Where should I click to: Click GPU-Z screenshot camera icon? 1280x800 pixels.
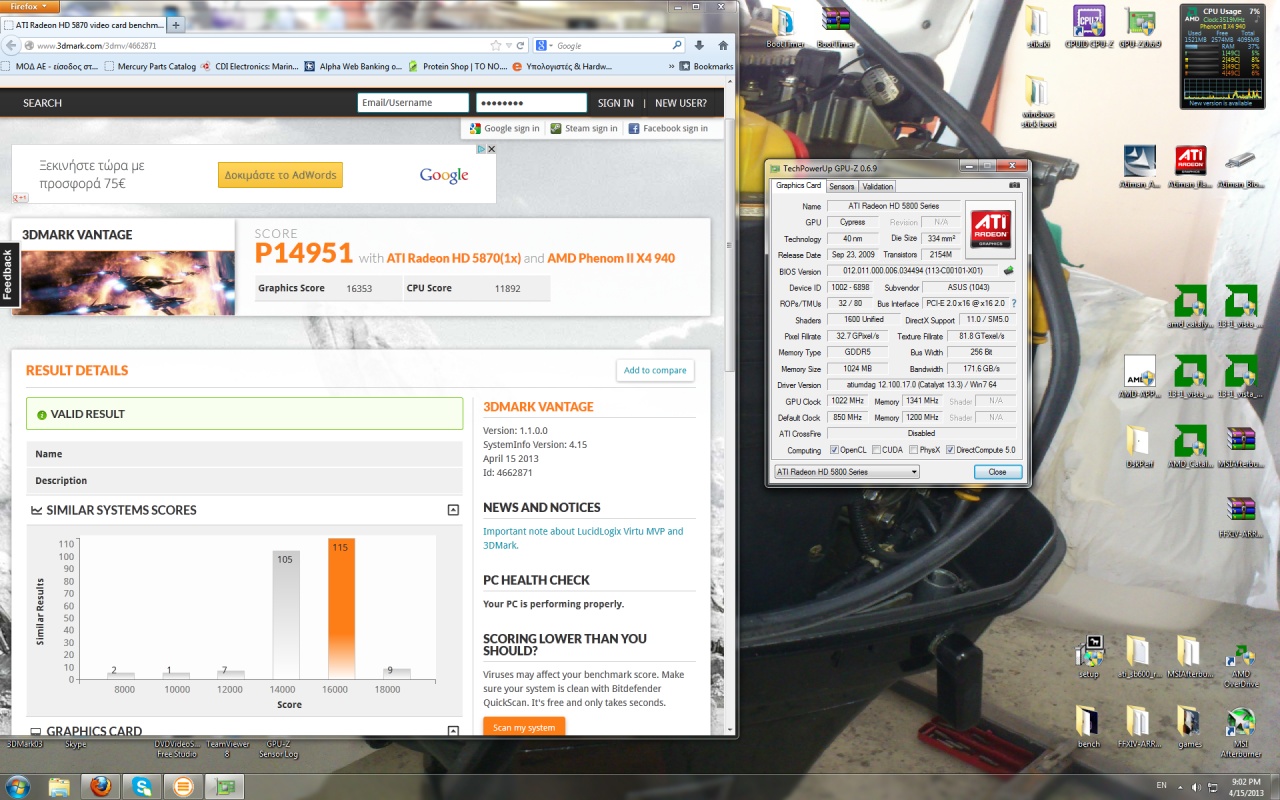1014,186
